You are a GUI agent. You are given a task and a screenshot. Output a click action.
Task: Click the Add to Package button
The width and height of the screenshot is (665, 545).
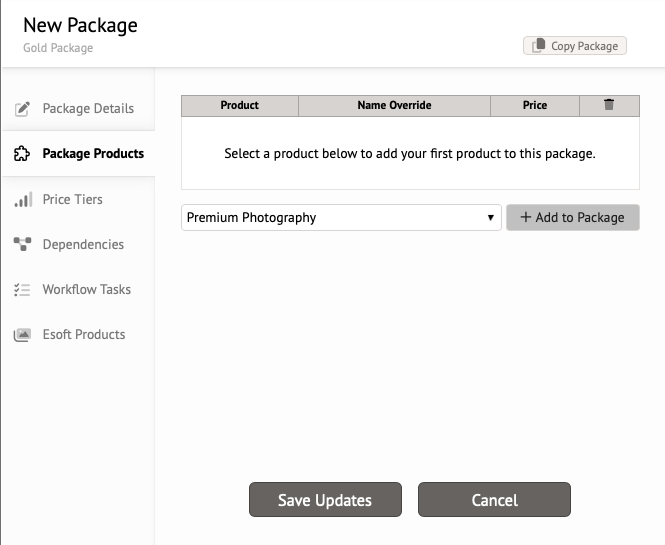click(x=573, y=218)
